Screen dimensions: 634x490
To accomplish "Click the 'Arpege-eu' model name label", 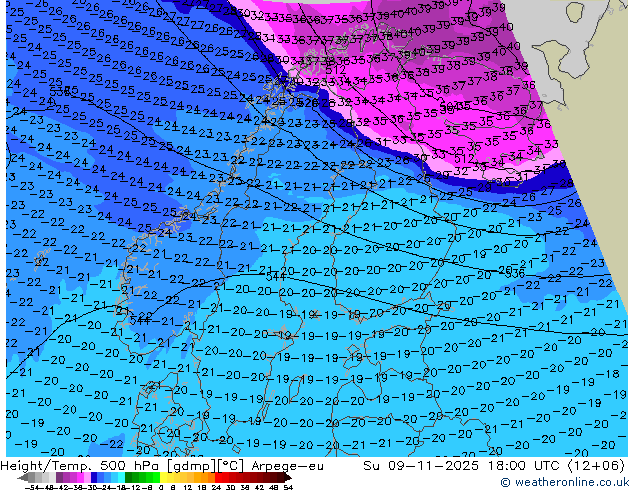I will 287,466.
